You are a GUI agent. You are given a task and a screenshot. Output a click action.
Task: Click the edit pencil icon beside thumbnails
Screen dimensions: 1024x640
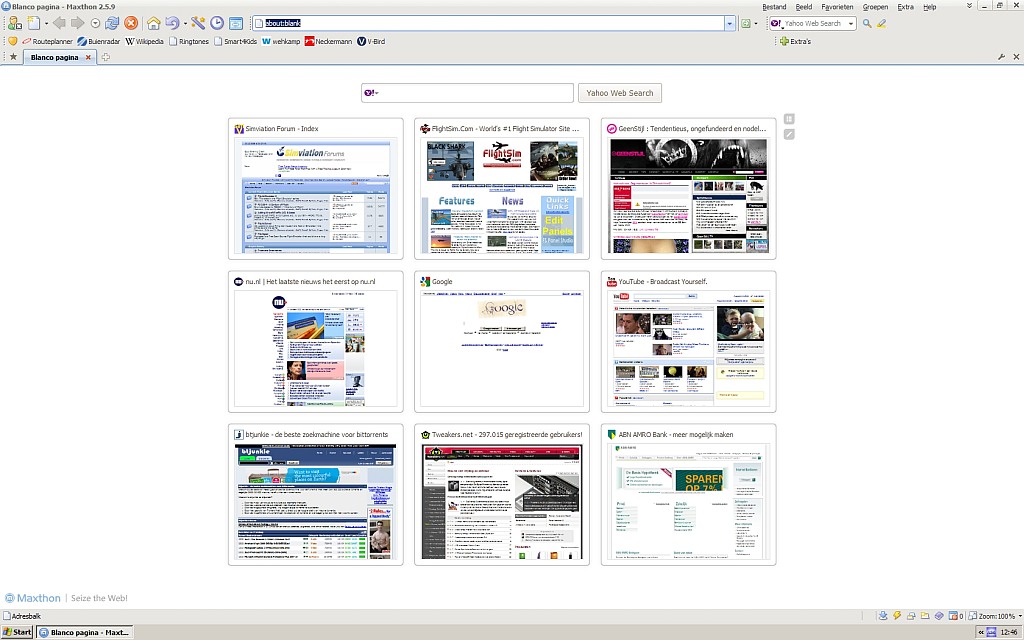(x=789, y=134)
